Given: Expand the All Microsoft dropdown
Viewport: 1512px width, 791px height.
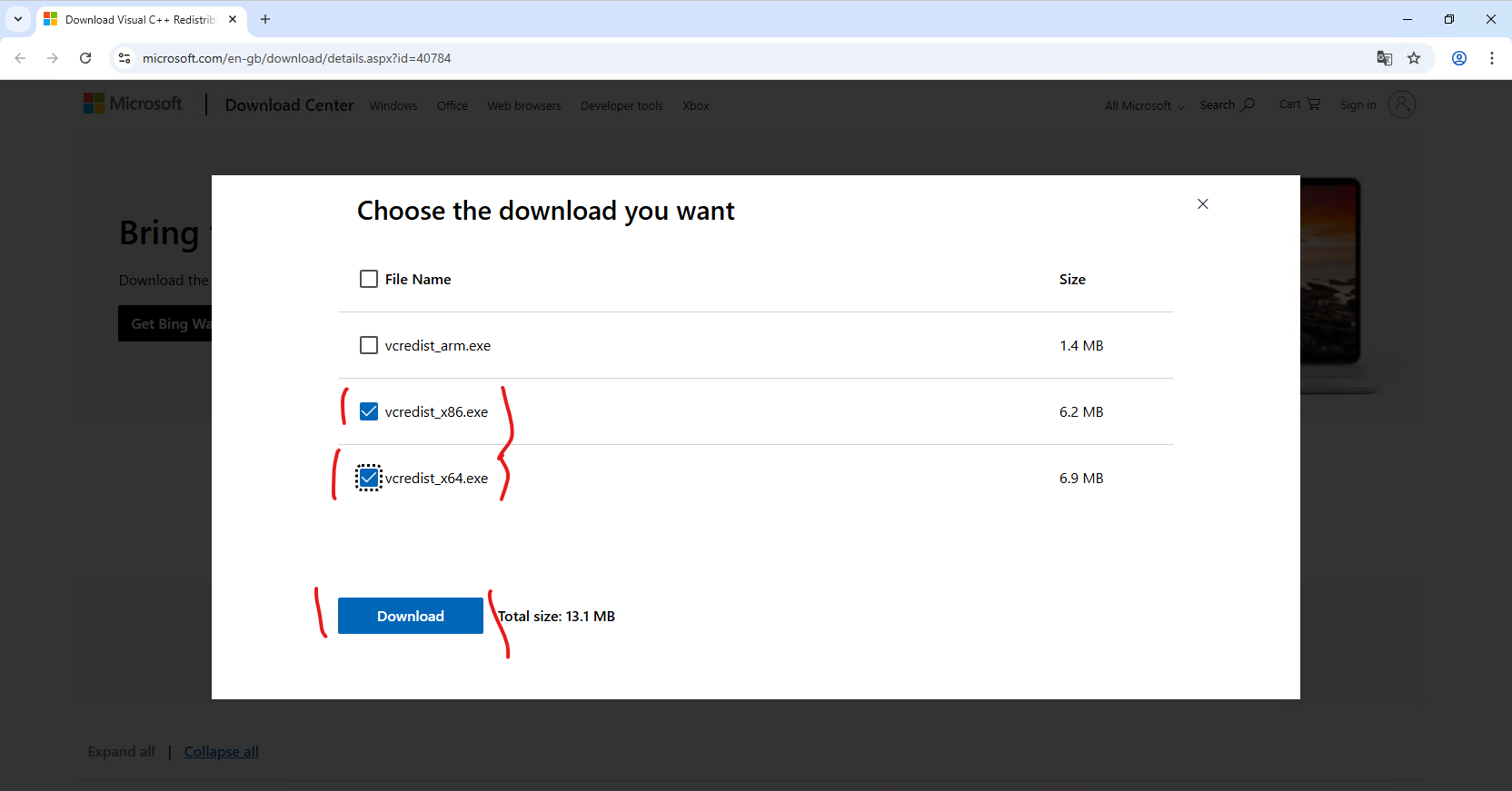Looking at the screenshot, I should point(1144,106).
